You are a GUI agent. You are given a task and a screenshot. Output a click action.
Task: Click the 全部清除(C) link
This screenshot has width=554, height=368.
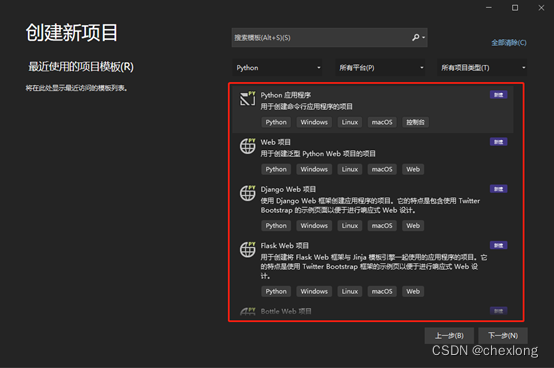pyautogui.click(x=509, y=43)
